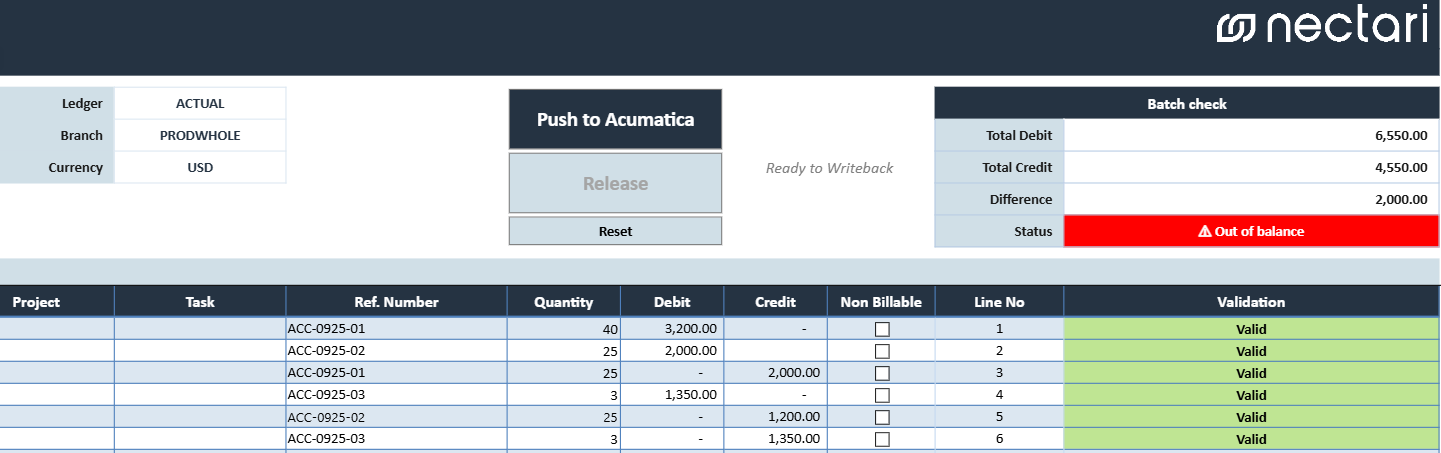Select debit 2,000.00 in line 2
The height and width of the screenshot is (453, 1441).
pos(672,351)
